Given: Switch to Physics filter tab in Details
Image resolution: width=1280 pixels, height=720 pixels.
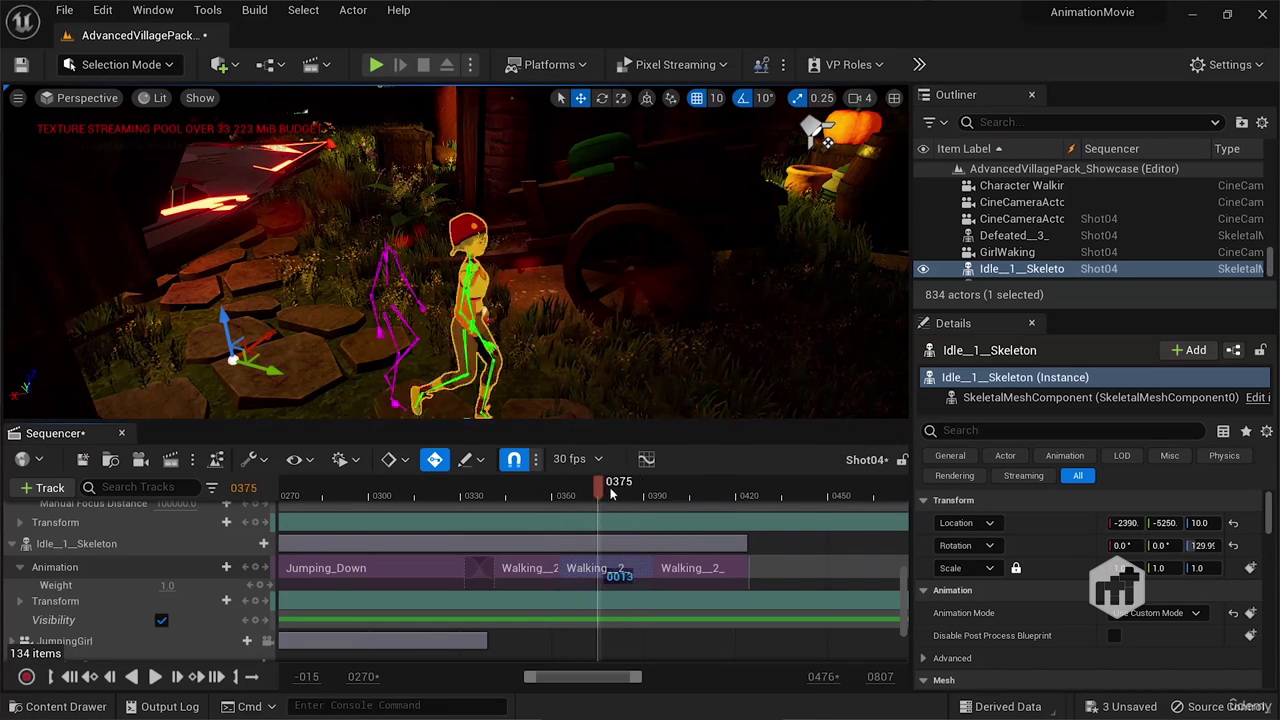Looking at the screenshot, I should point(1223,456).
